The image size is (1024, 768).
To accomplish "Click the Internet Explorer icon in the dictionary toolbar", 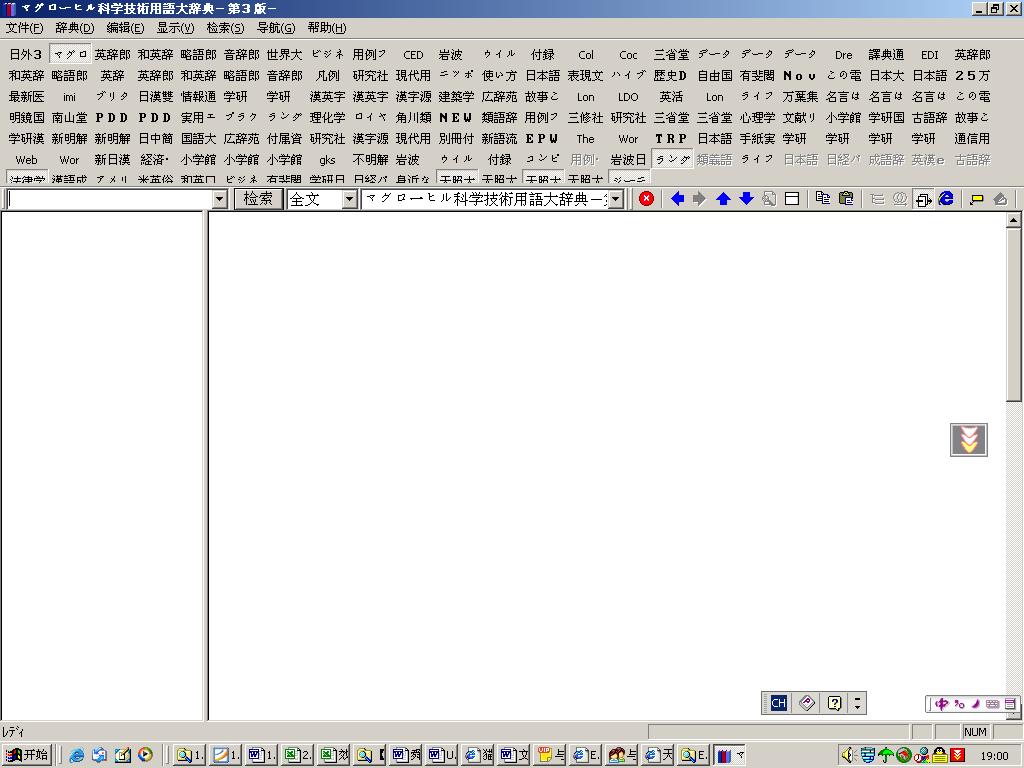I will 946,199.
